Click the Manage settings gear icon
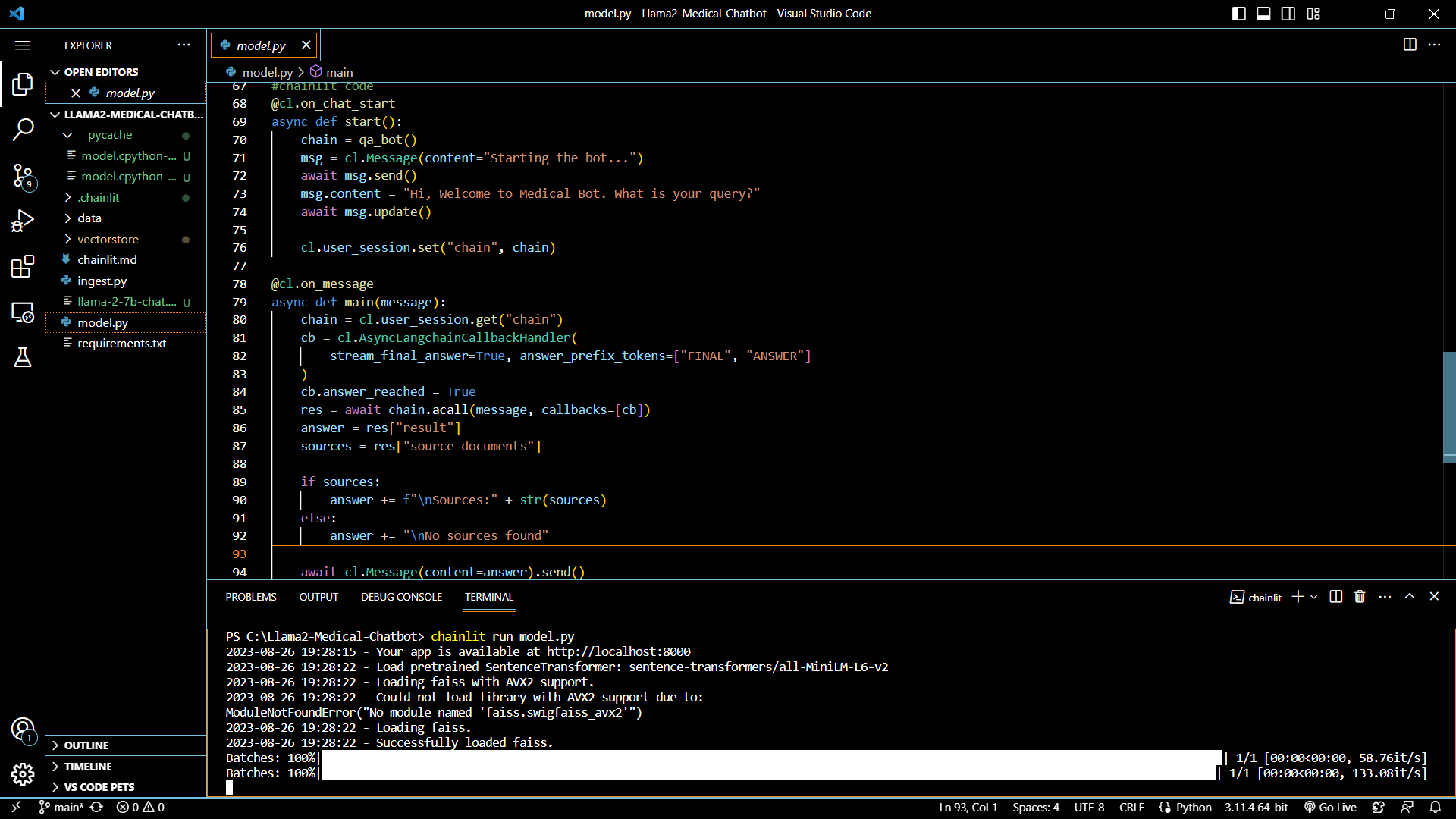 pyautogui.click(x=23, y=774)
